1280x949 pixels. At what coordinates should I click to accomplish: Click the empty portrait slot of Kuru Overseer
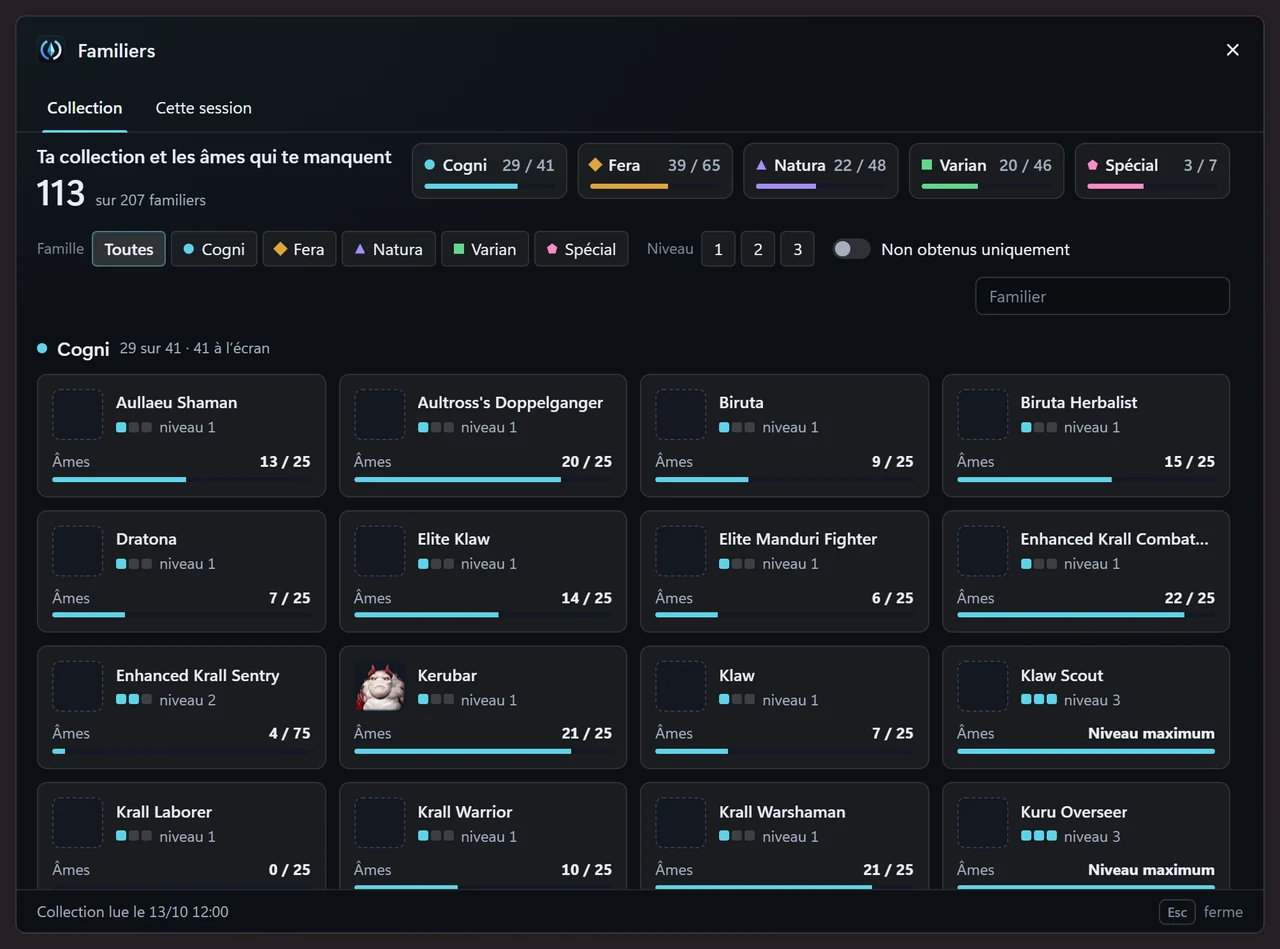click(x=983, y=823)
